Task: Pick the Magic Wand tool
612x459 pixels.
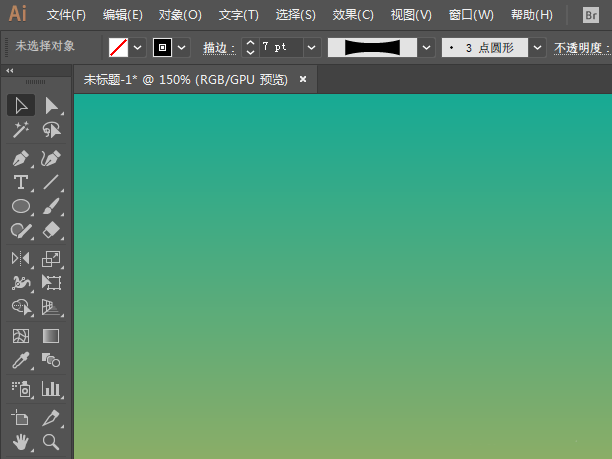Action: coord(21,130)
